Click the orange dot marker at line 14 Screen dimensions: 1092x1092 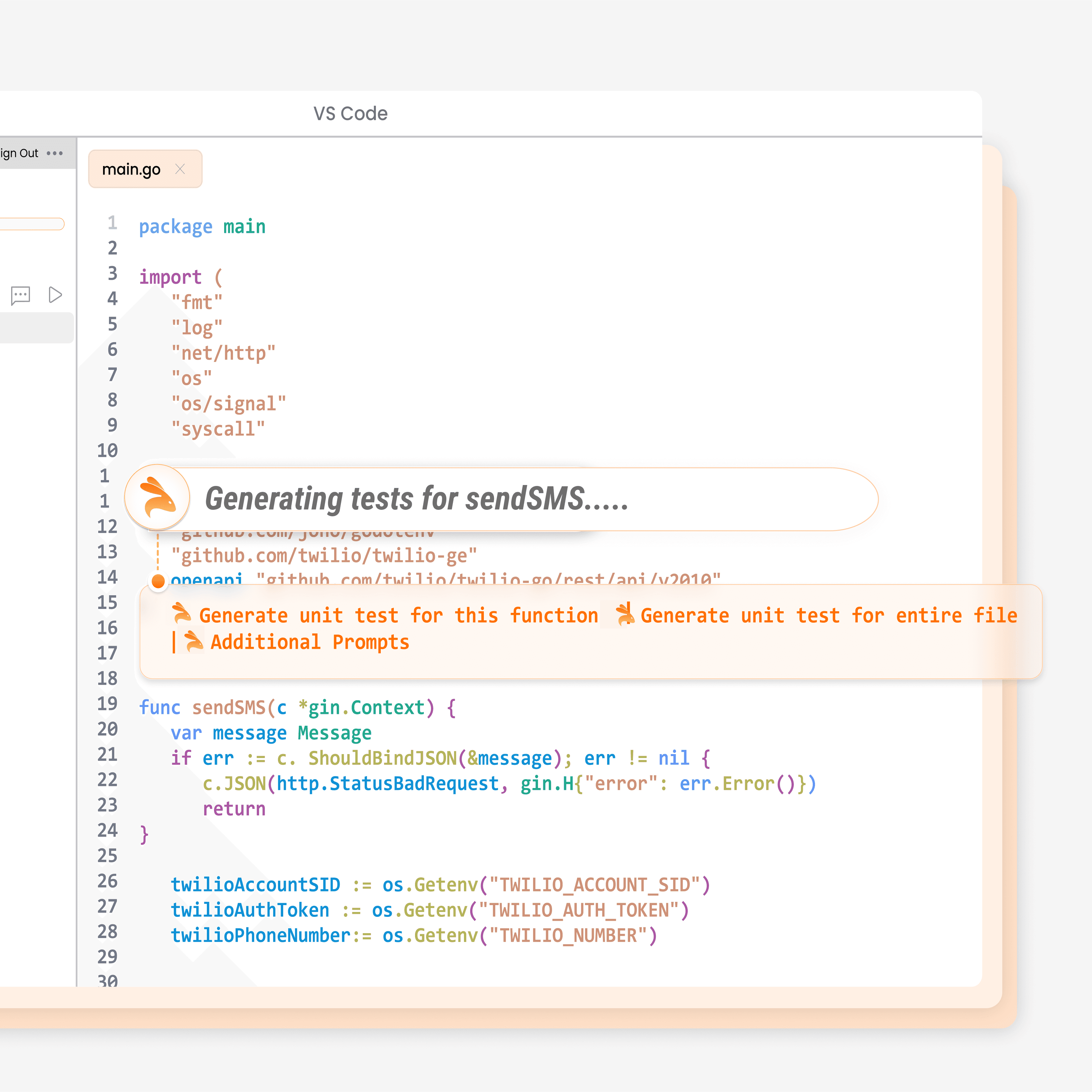point(158,581)
